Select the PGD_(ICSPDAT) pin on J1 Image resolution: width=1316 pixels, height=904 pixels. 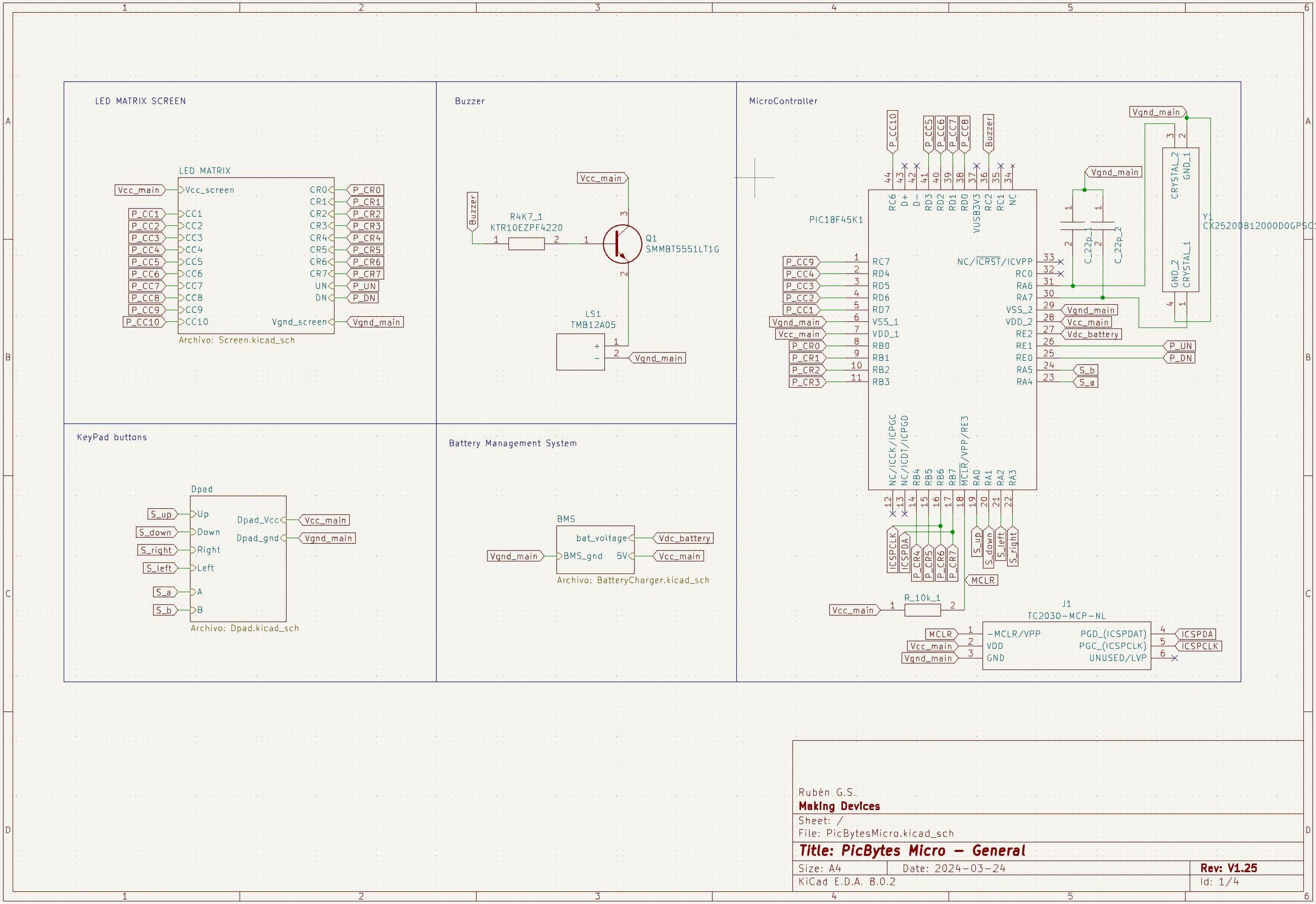click(1113, 634)
